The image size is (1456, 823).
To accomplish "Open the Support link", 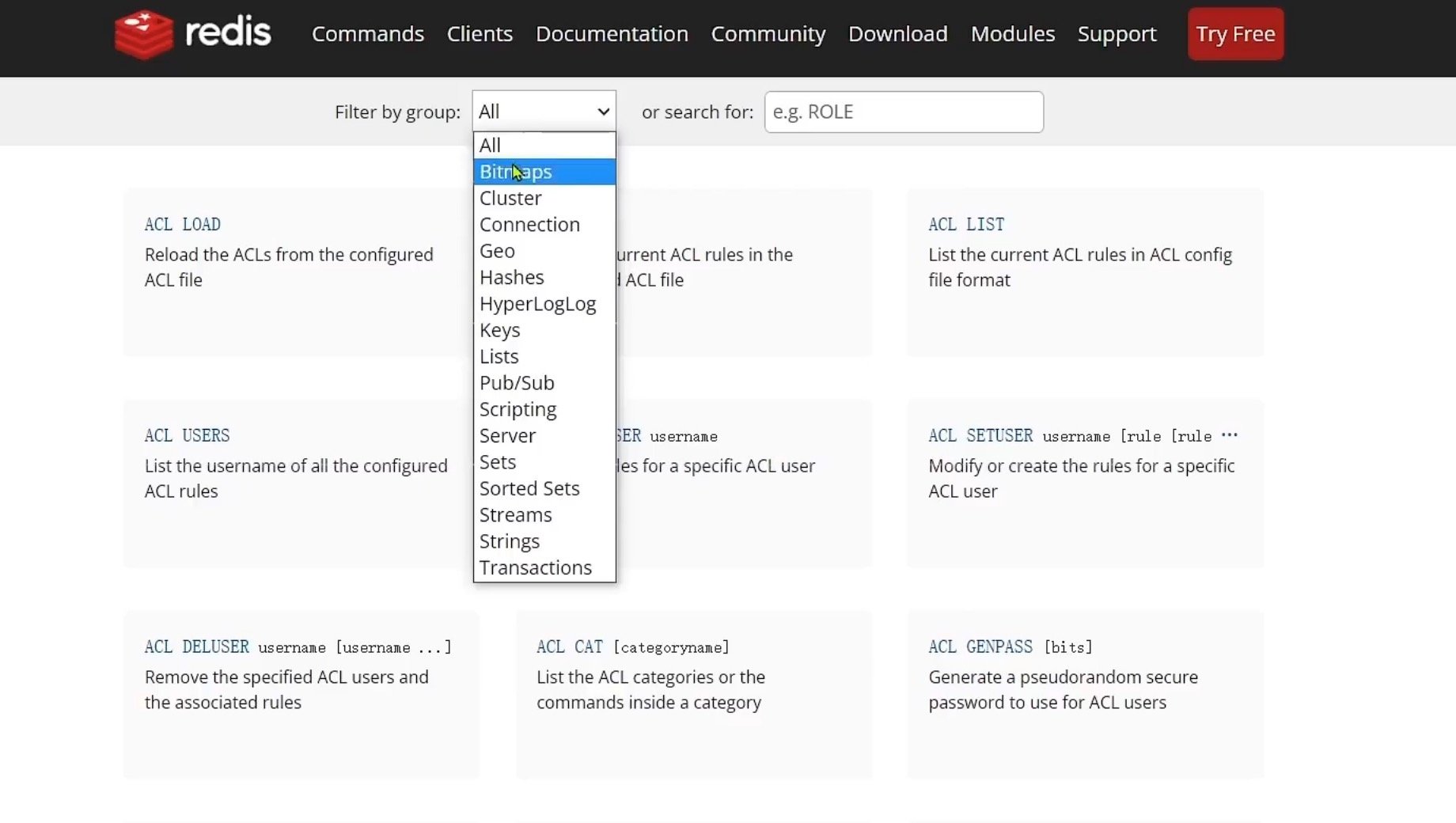I will coord(1117,34).
